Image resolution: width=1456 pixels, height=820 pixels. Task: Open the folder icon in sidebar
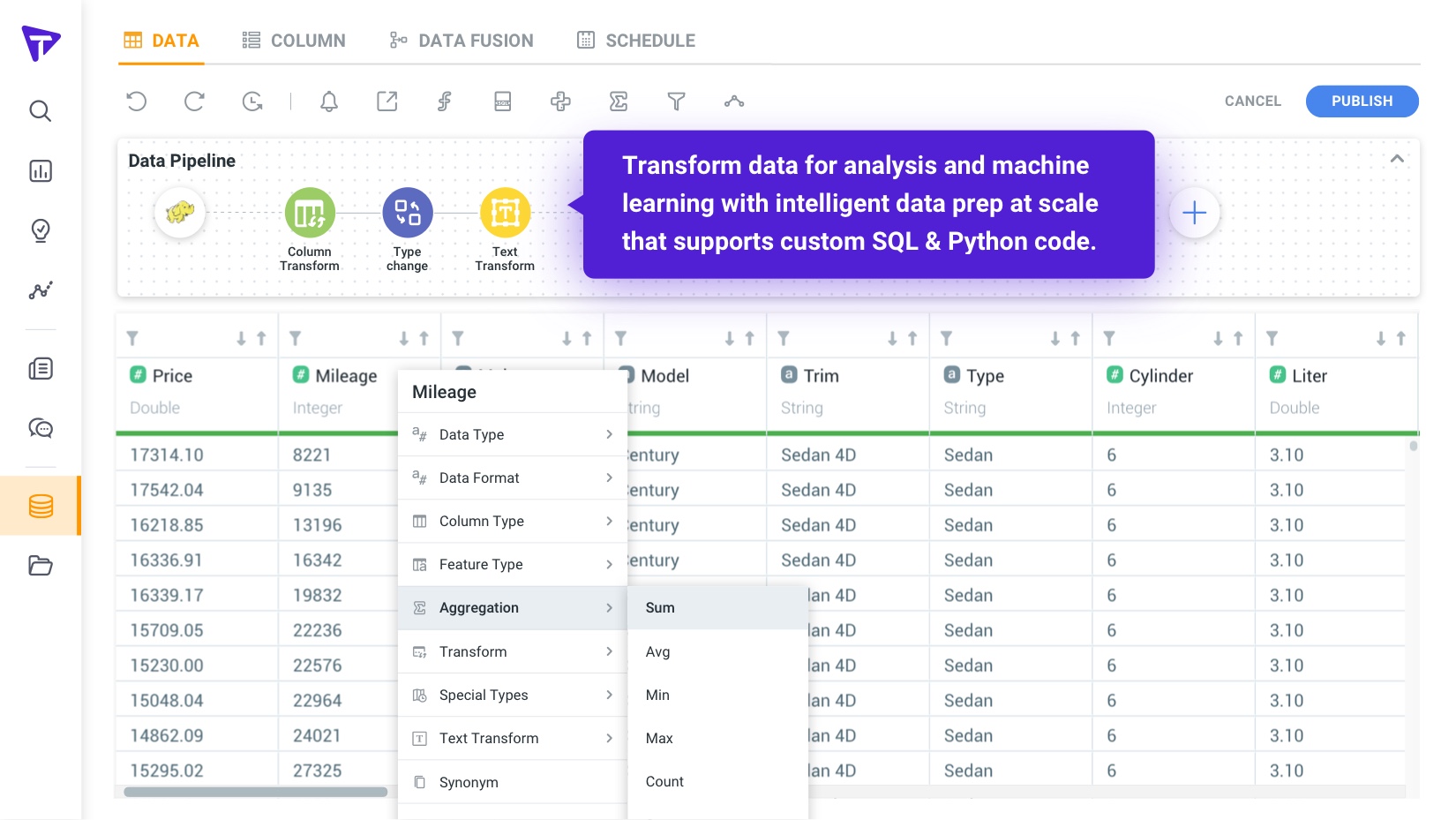tap(41, 566)
